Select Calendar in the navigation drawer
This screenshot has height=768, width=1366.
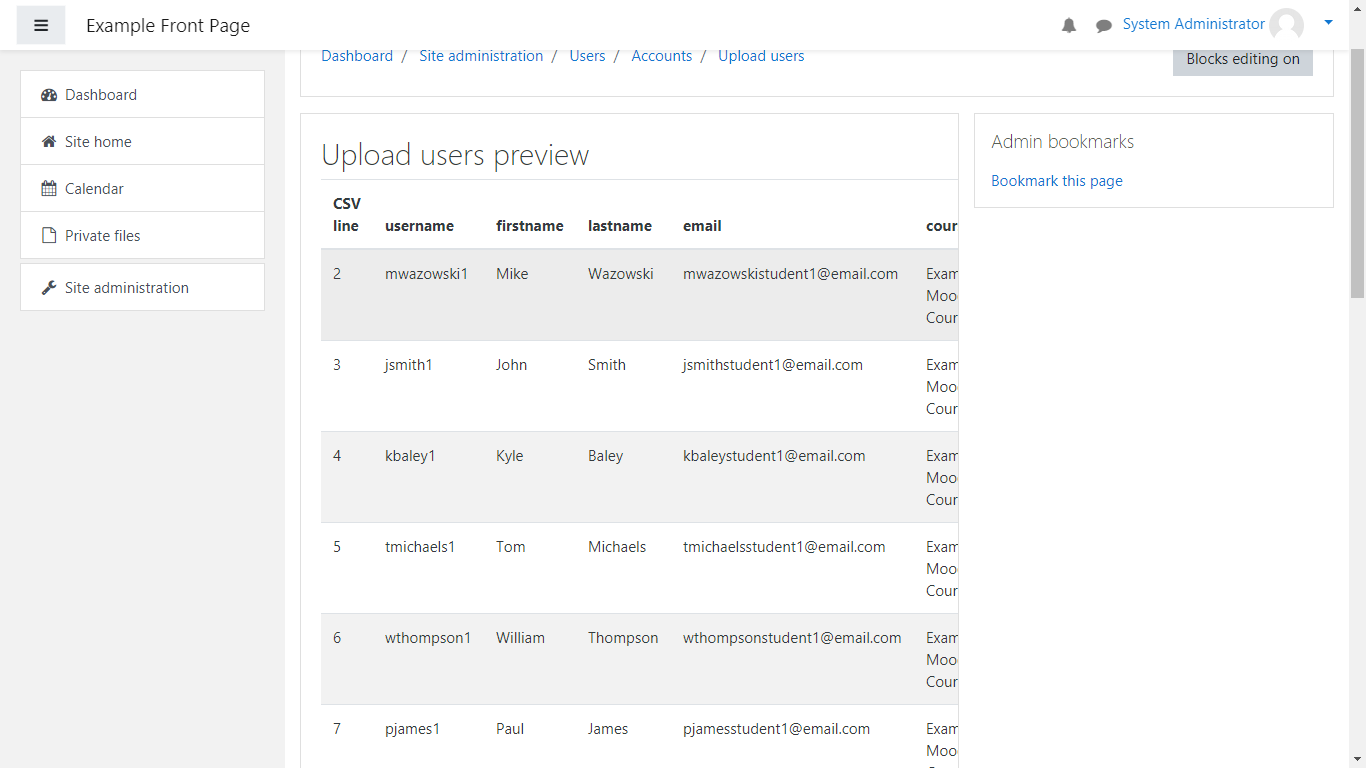(95, 189)
